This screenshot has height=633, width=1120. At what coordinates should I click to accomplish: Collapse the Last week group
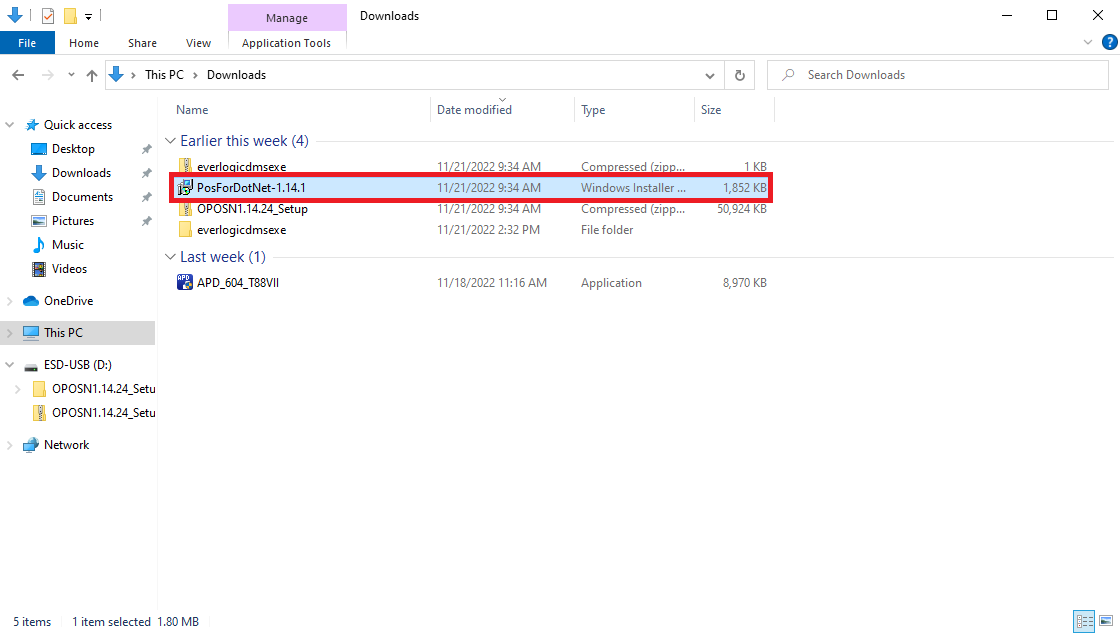click(x=170, y=257)
